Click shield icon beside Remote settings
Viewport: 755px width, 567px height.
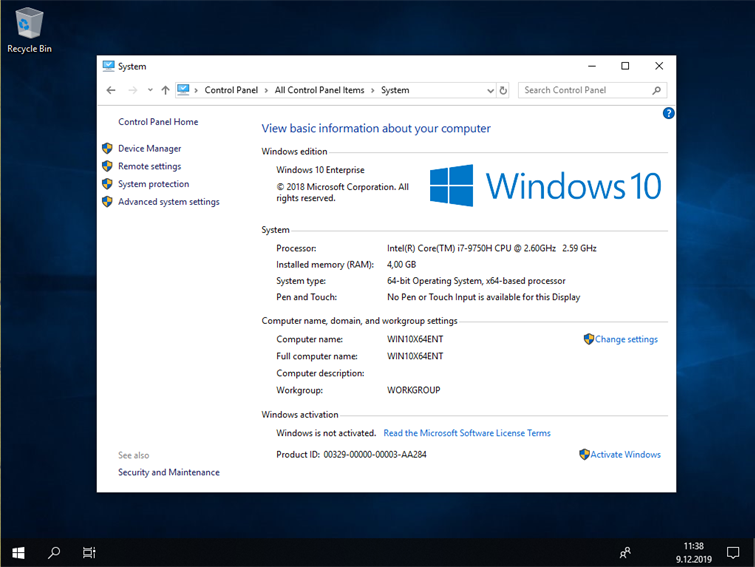[x=107, y=166]
